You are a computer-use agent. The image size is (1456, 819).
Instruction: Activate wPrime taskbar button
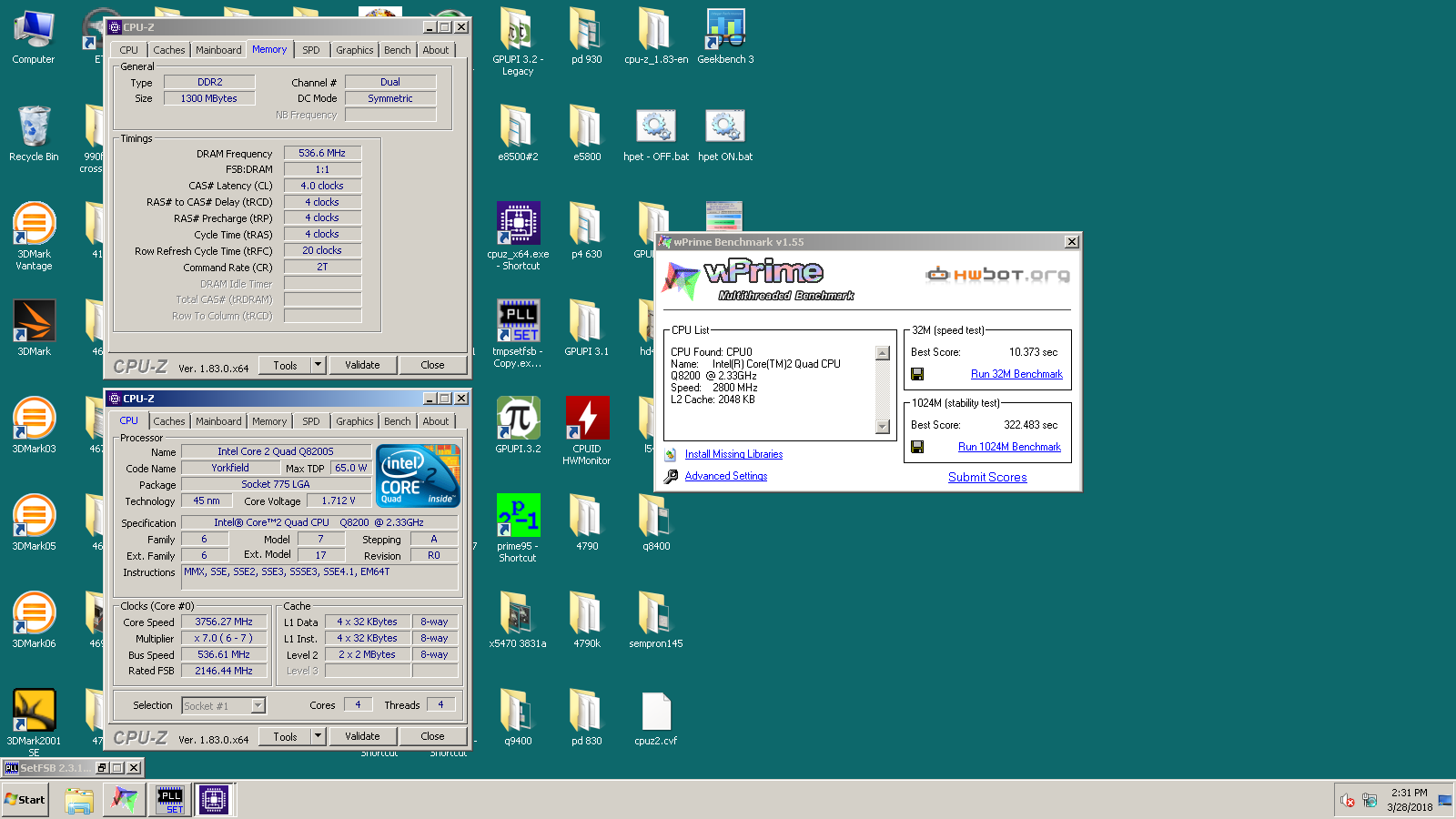124,800
